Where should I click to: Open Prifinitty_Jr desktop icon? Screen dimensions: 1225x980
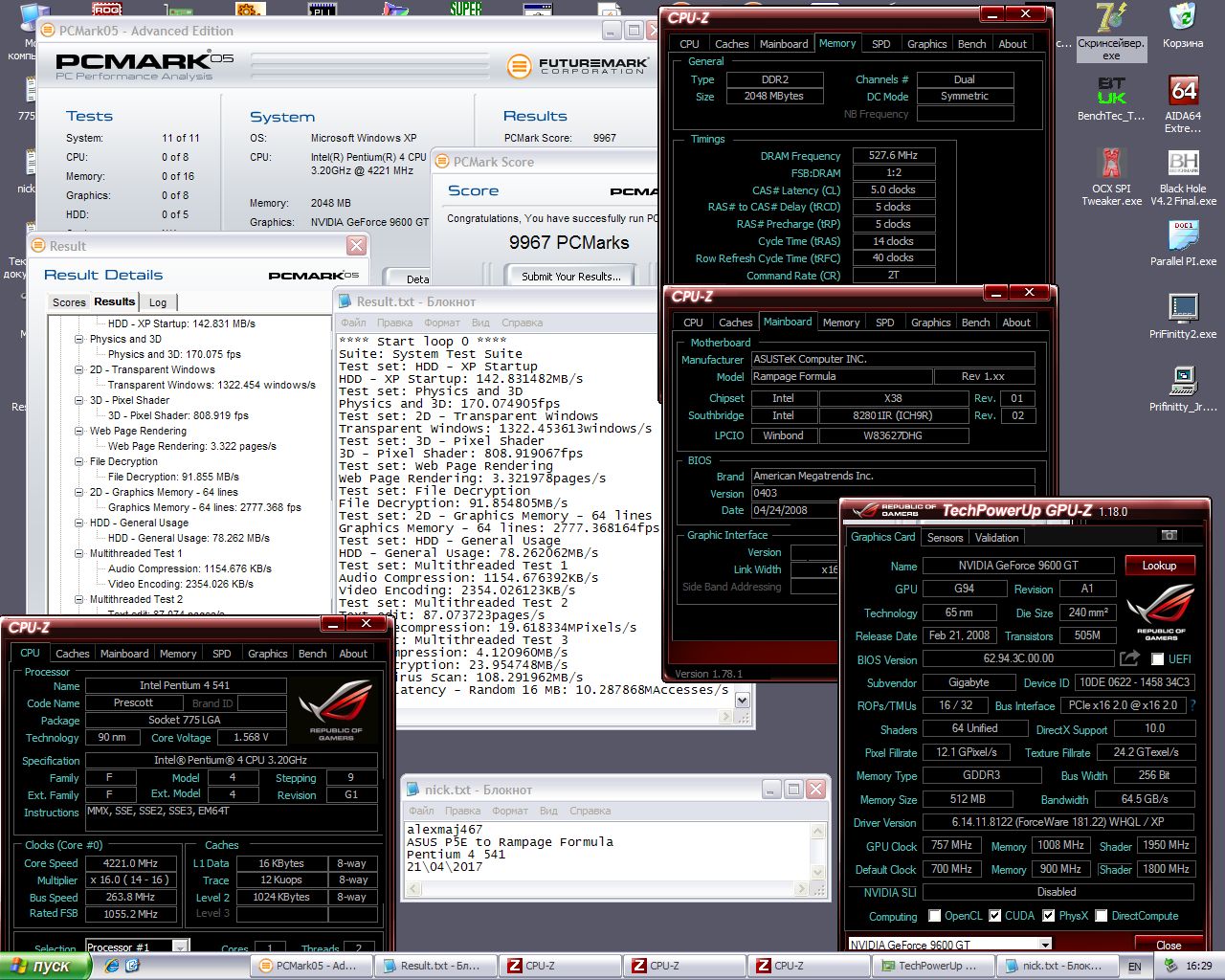click(1183, 389)
